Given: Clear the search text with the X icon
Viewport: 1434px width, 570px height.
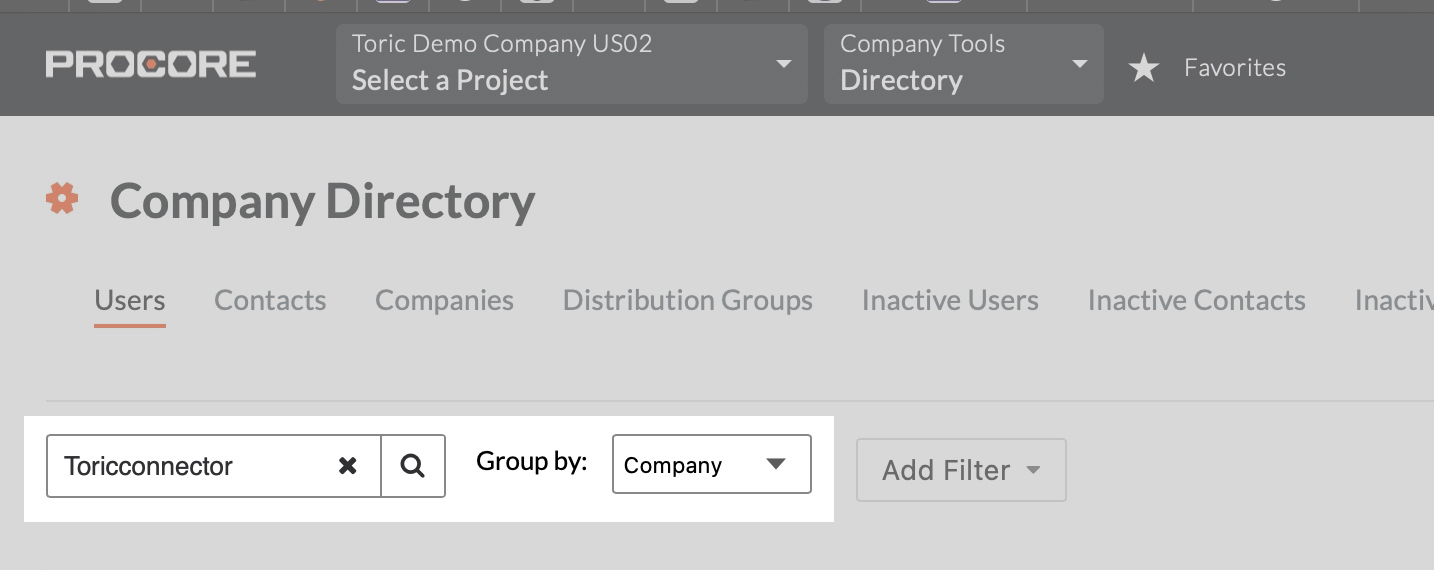Looking at the screenshot, I should coord(347,465).
